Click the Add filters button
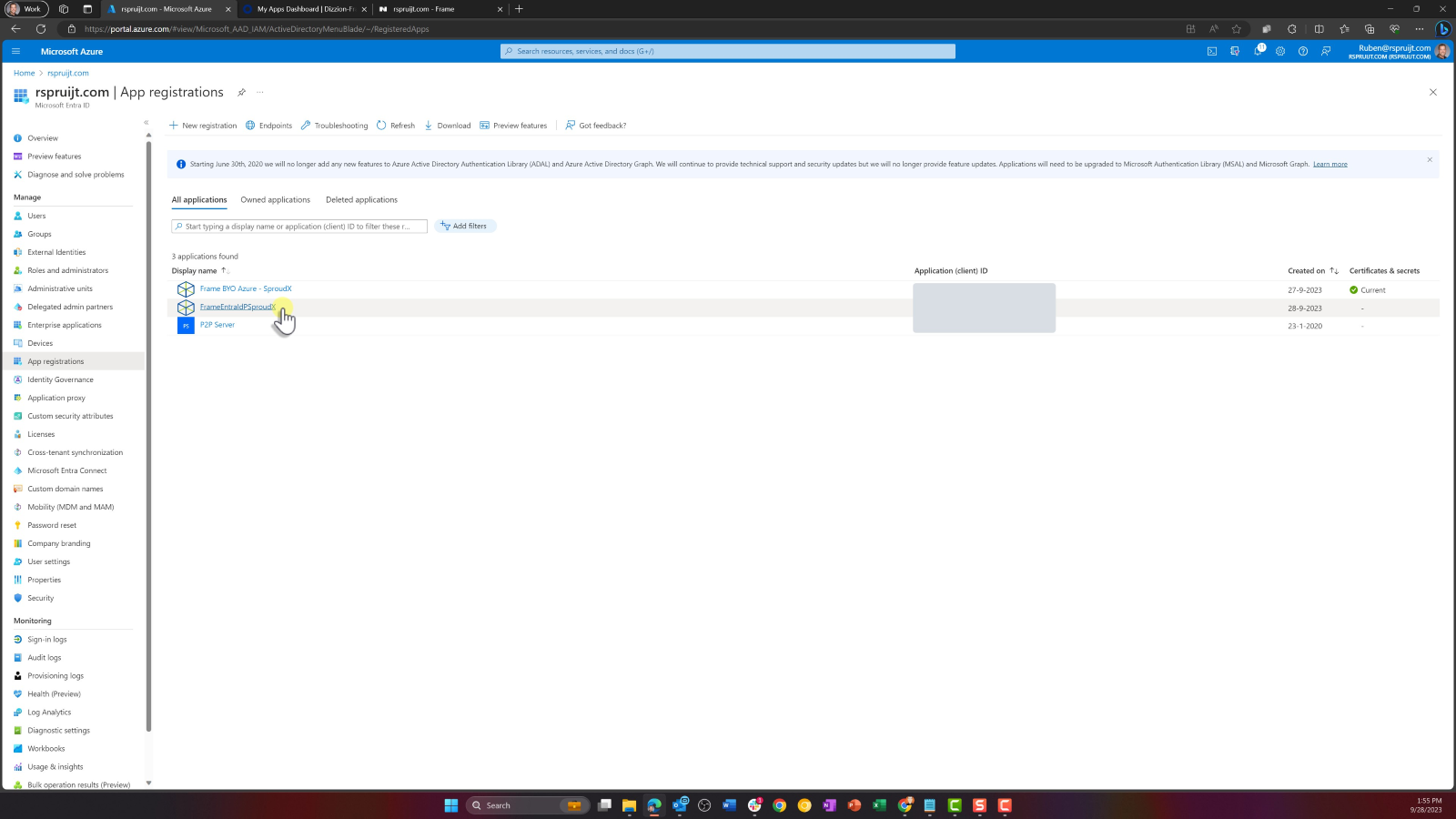 point(465,226)
